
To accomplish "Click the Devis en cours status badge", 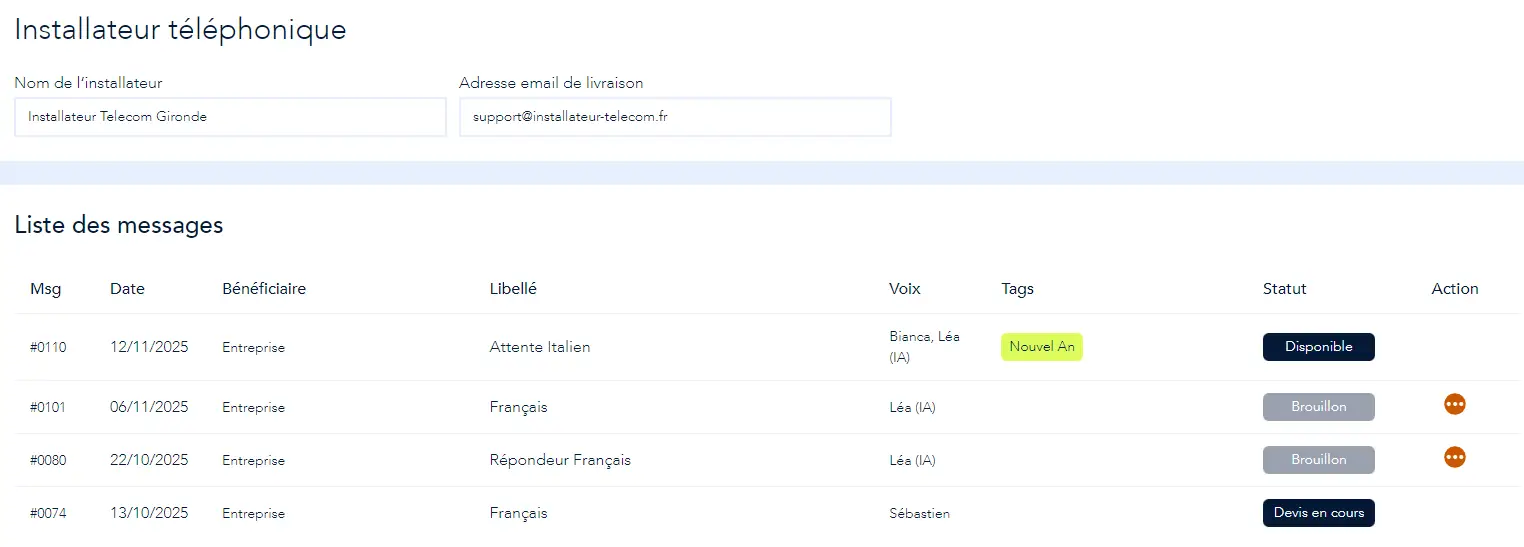I will [x=1318, y=513].
